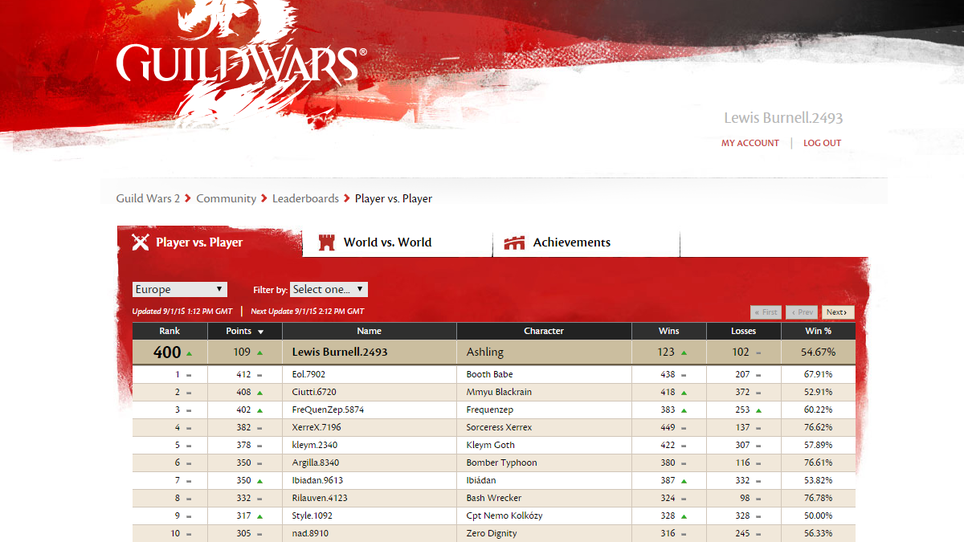
Task: Click character name Ashling
Action: pyautogui.click(x=484, y=352)
